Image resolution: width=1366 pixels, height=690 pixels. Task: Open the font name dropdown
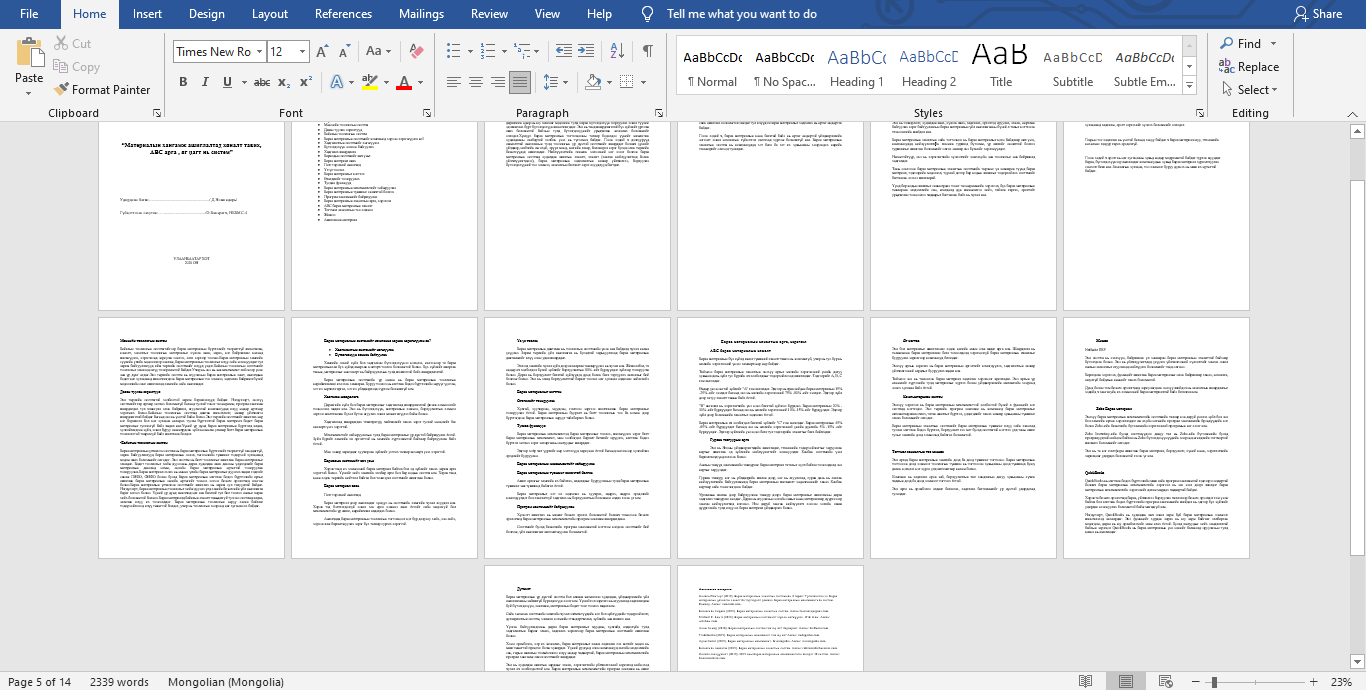tap(259, 52)
